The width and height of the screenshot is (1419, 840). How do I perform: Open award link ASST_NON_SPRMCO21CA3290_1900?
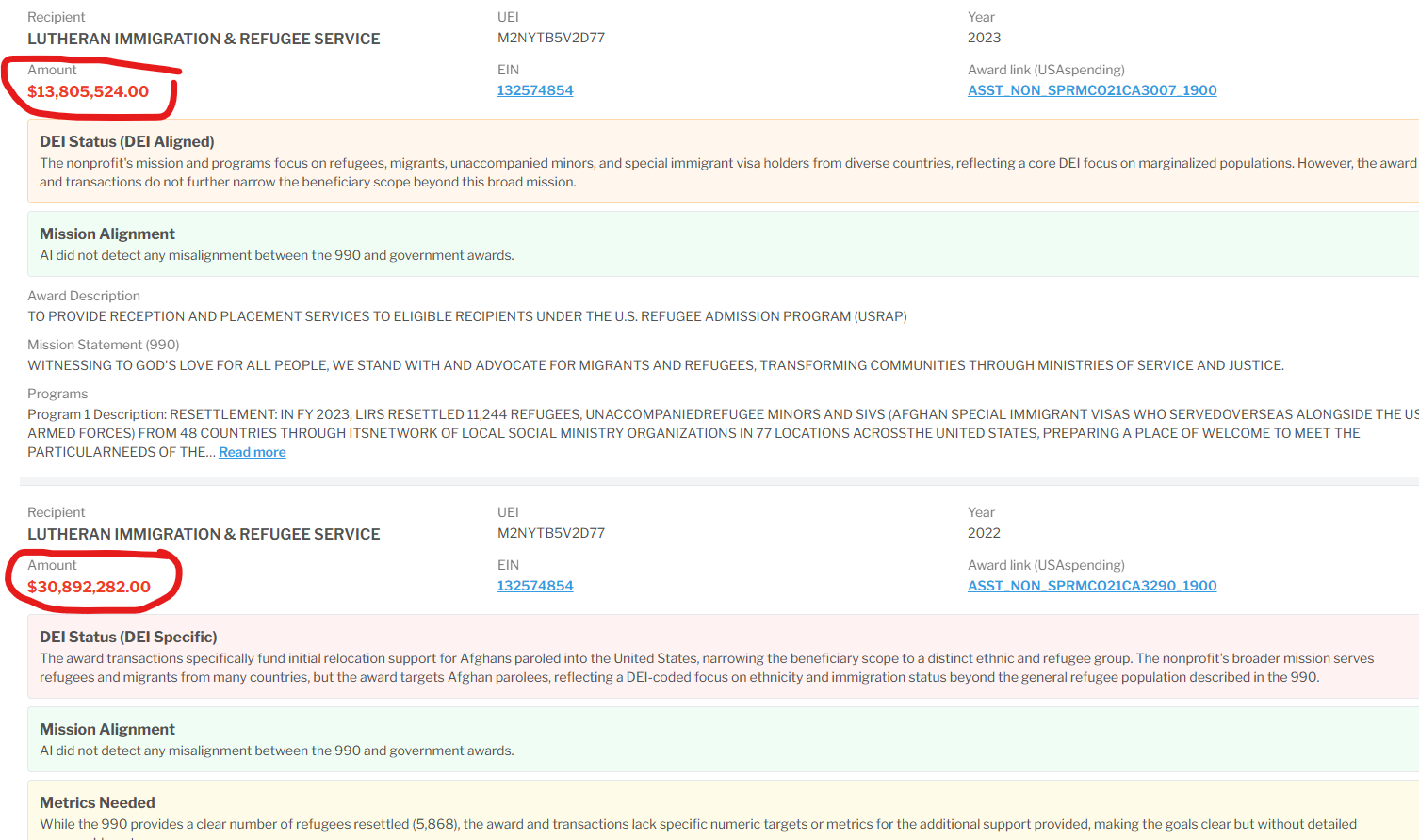pyautogui.click(x=1092, y=586)
